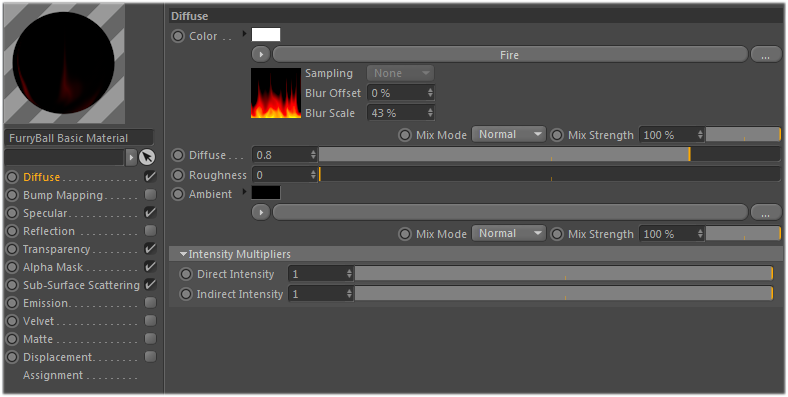The height and width of the screenshot is (397, 788).
Task: Click animation dot beside Ambient's Mix Strength
Action: (557, 234)
